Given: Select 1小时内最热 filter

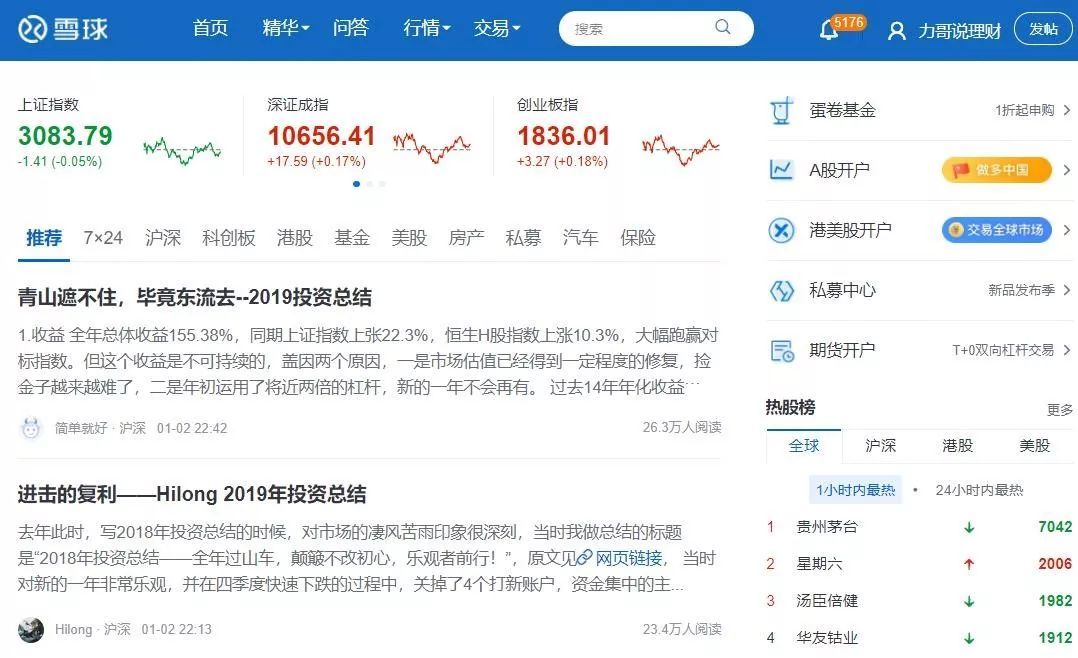Looking at the screenshot, I should point(855,490).
